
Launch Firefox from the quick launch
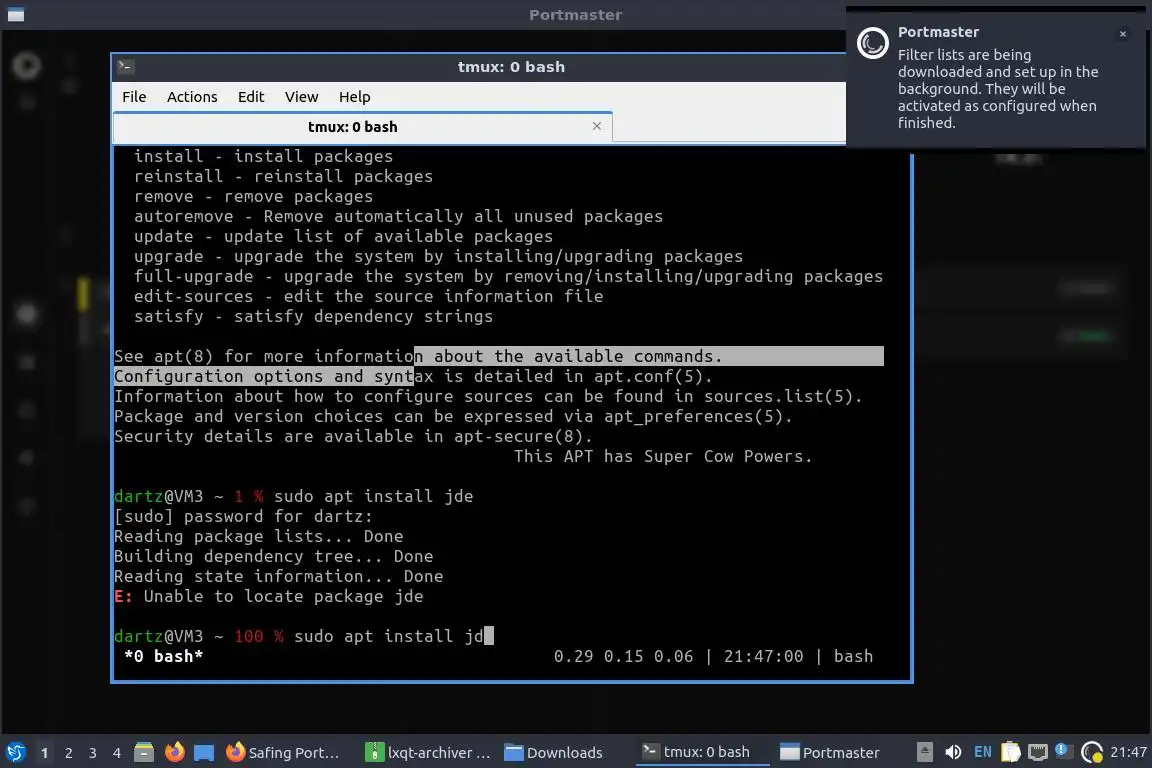(x=174, y=752)
